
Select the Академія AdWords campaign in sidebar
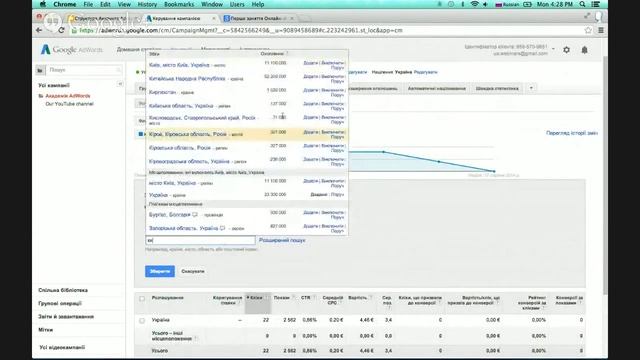(x=68, y=96)
